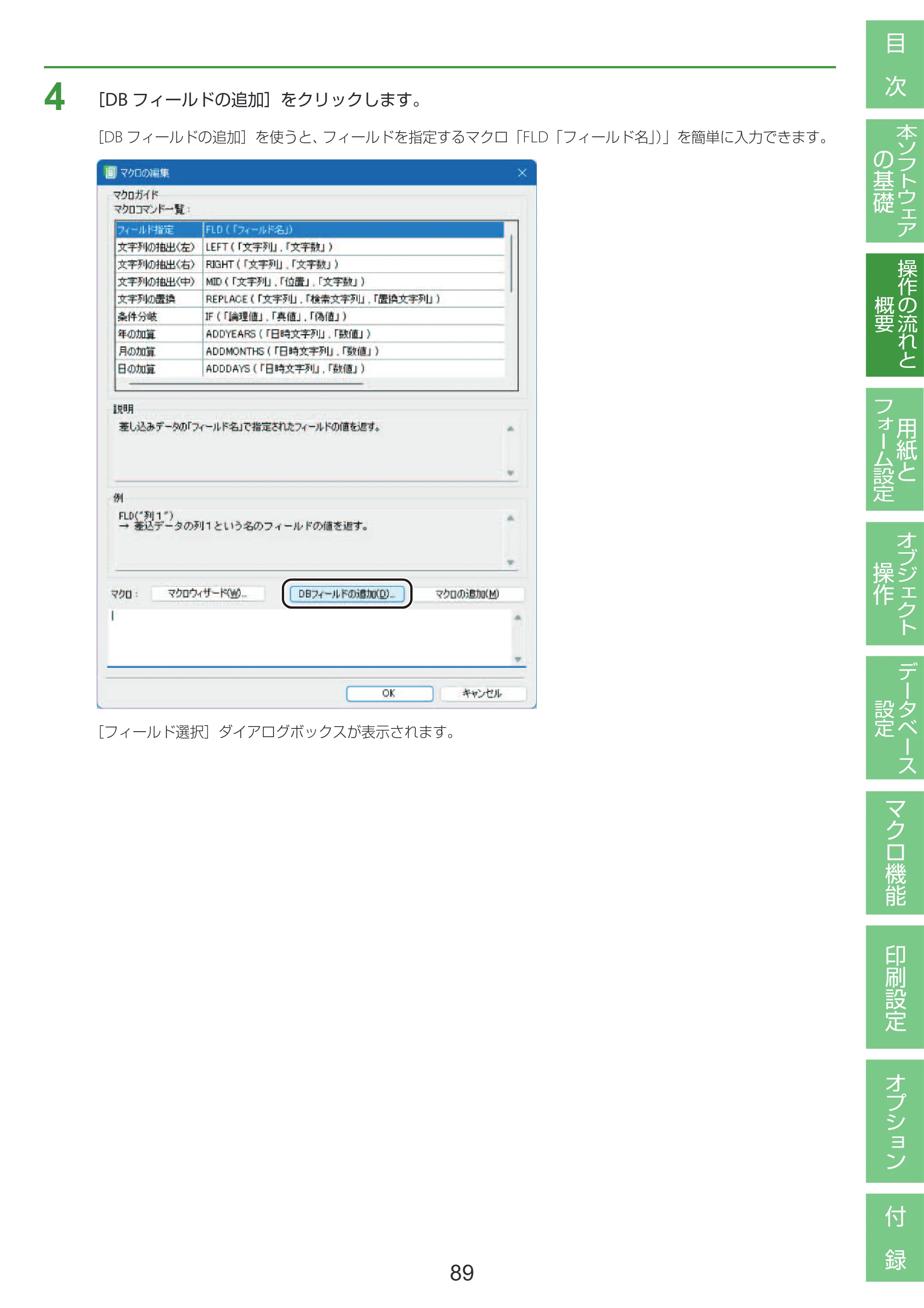The image size is (924, 1308).
Task: Open the マクロ機能 side tab
Action: (x=894, y=853)
